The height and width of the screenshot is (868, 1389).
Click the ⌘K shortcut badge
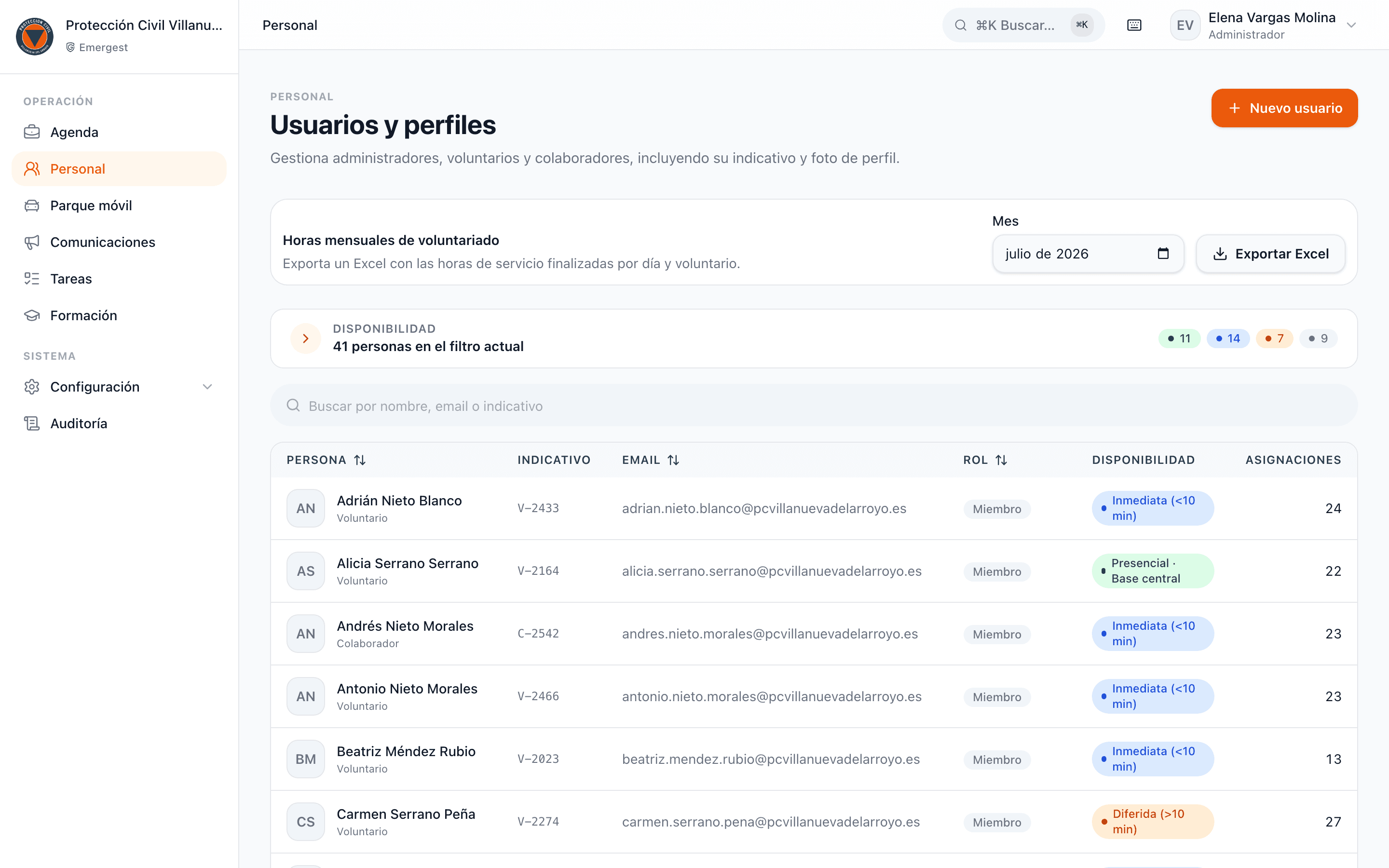tap(1081, 25)
